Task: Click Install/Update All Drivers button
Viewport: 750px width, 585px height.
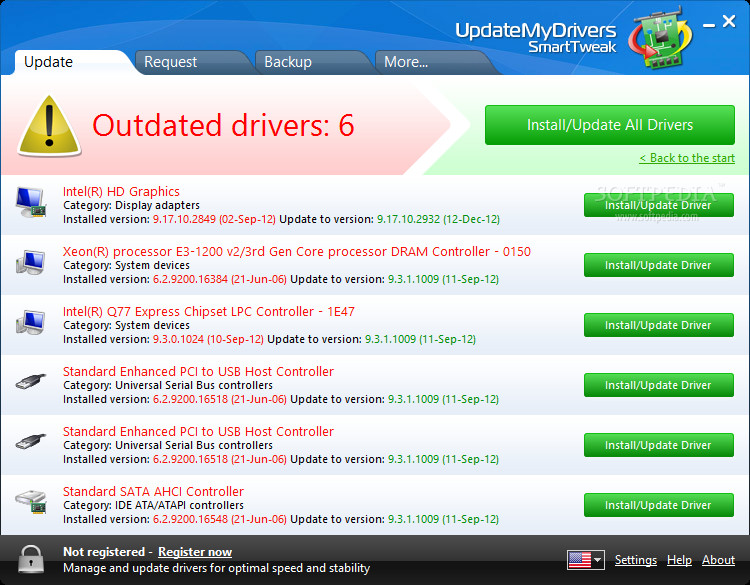Action: pyautogui.click(x=610, y=125)
